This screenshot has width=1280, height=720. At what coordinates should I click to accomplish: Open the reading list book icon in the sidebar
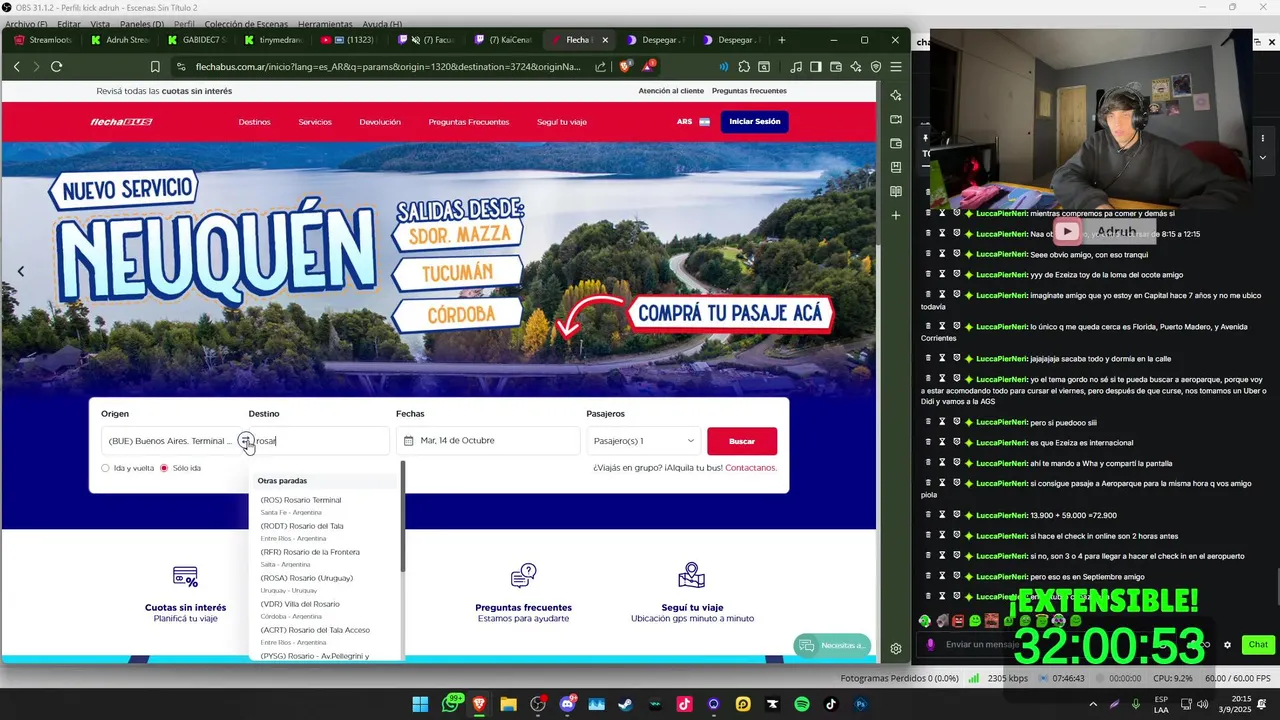pos(896,191)
